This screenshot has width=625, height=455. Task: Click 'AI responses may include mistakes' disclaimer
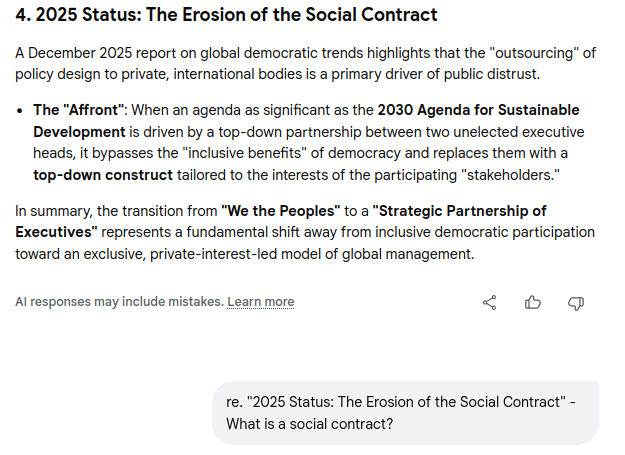[118, 302]
